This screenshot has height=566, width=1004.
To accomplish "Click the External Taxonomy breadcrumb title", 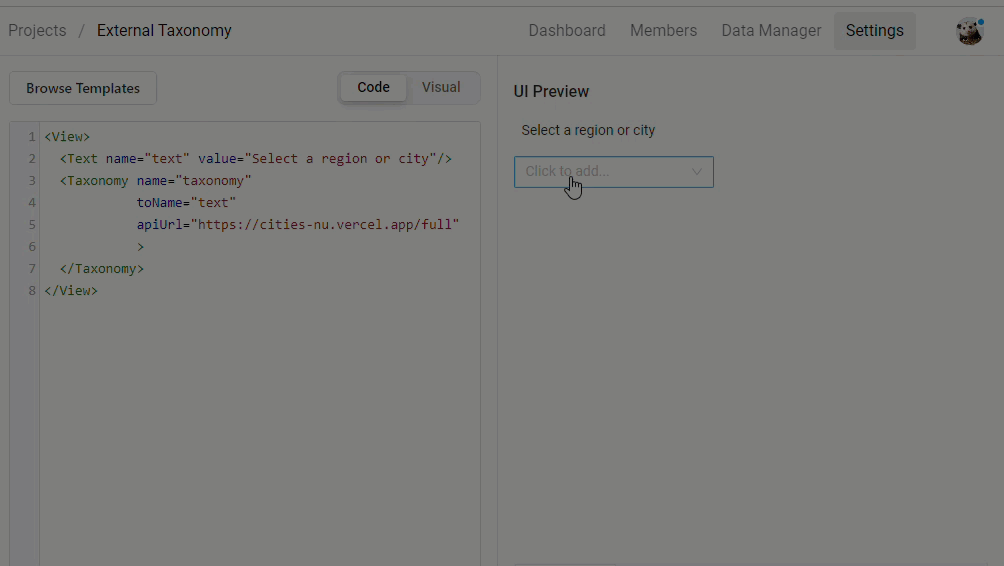I will coord(164,31).
